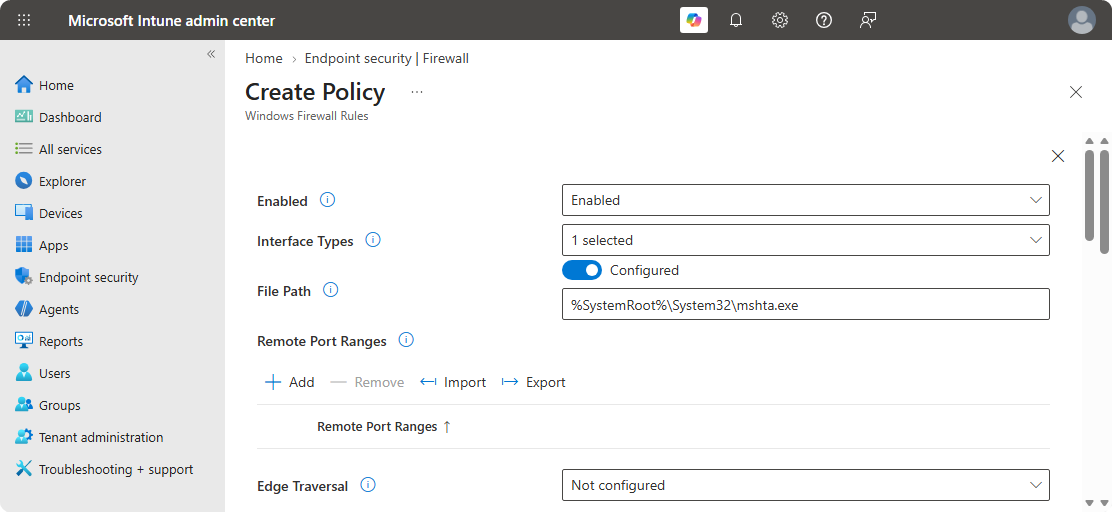Click Remove for remote port ranges
The height and width of the screenshot is (512, 1112).
pos(367,382)
